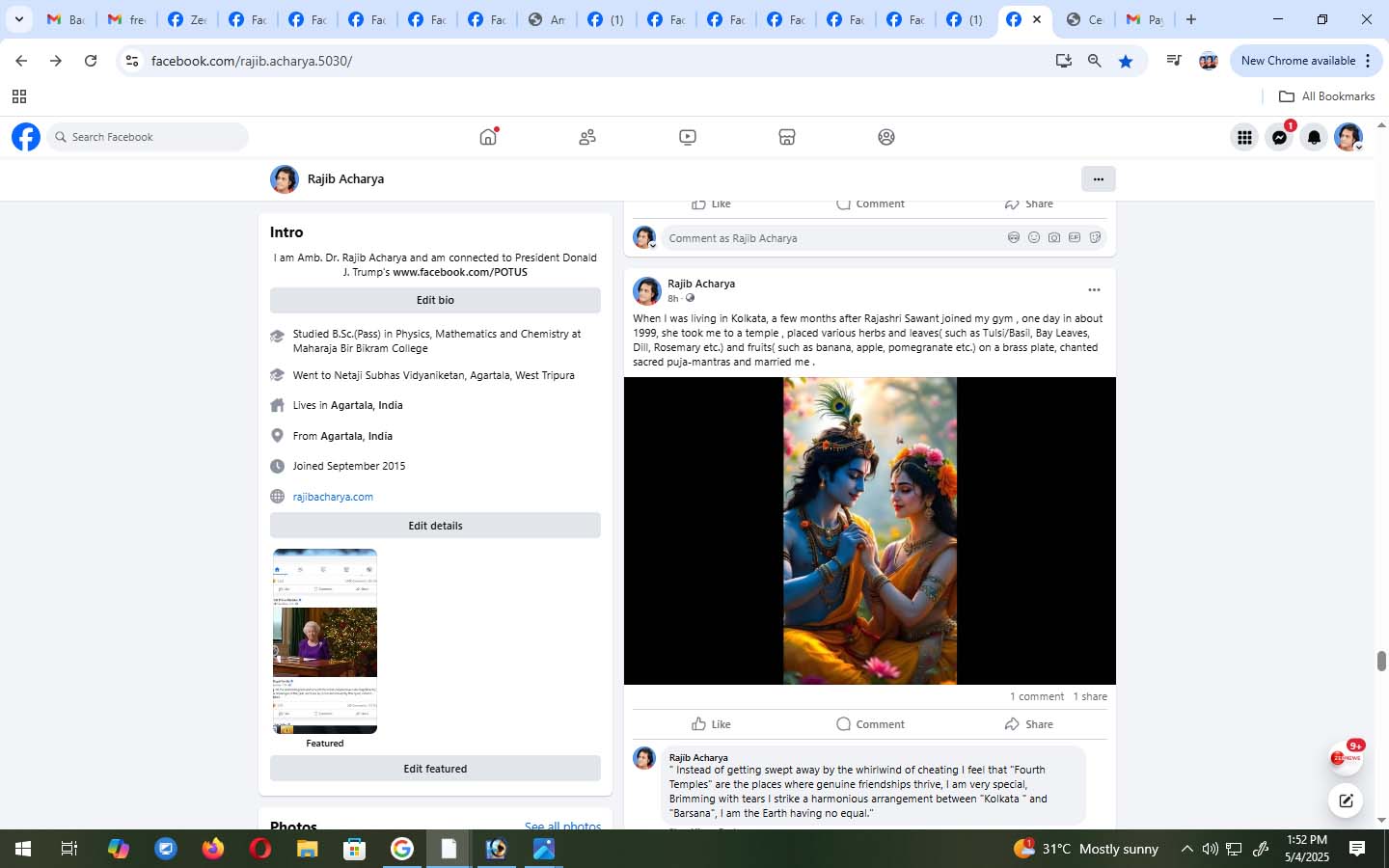1389x868 pixels.
Task: Open Windows Start menu
Action: tap(22, 849)
